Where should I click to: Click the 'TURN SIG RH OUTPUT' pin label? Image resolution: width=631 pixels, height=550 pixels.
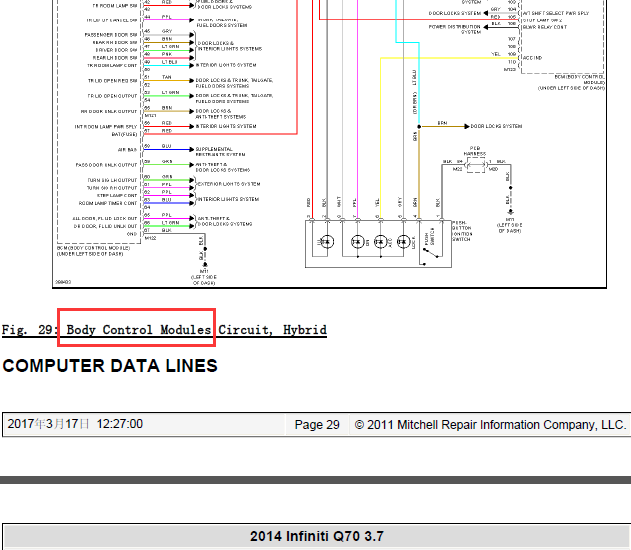click(112, 188)
